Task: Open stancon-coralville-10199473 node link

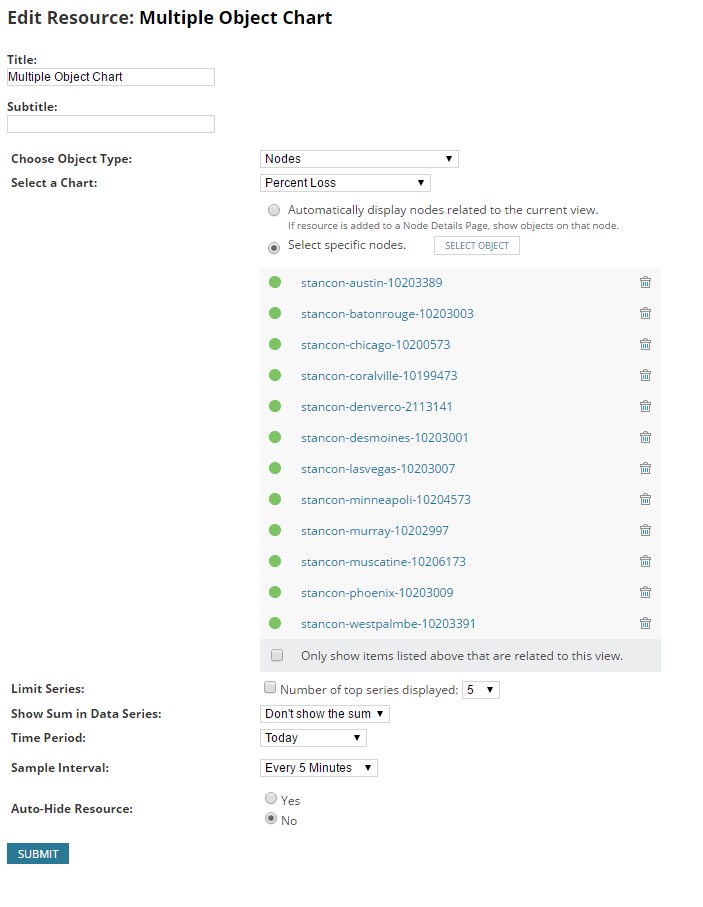Action: tap(379, 375)
